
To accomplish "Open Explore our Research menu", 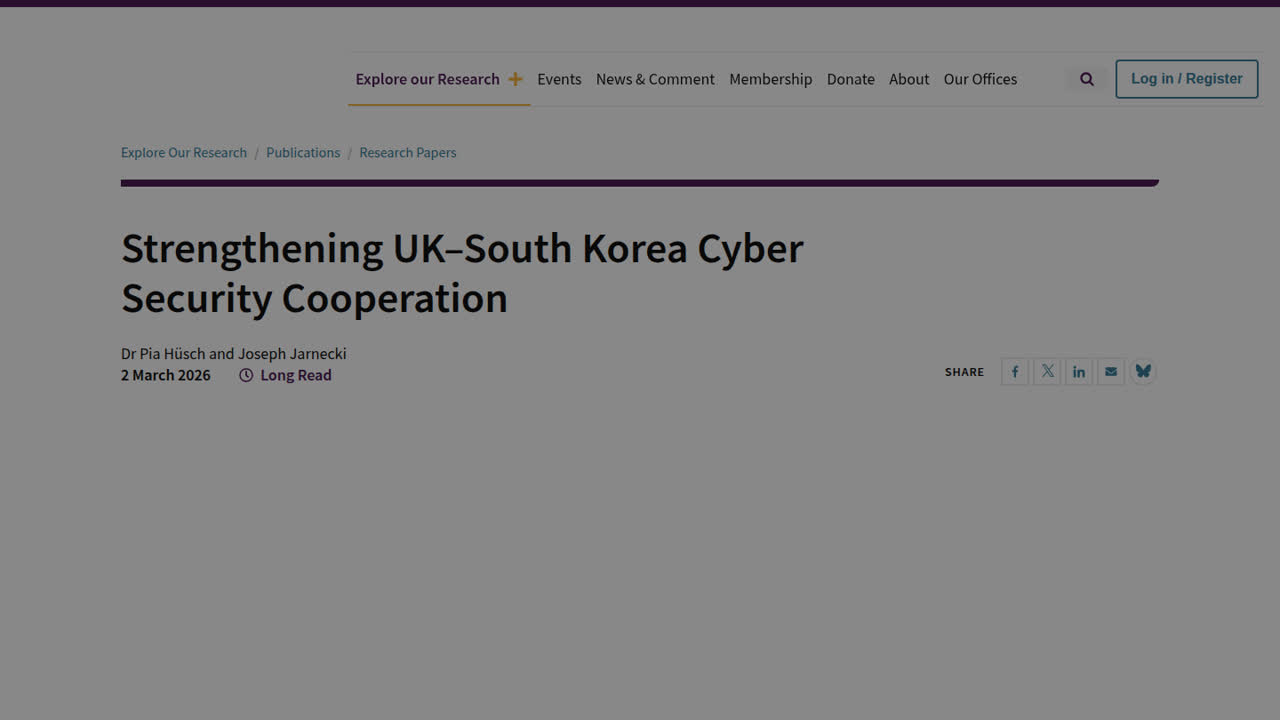I will pyautogui.click(x=427, y=79).
